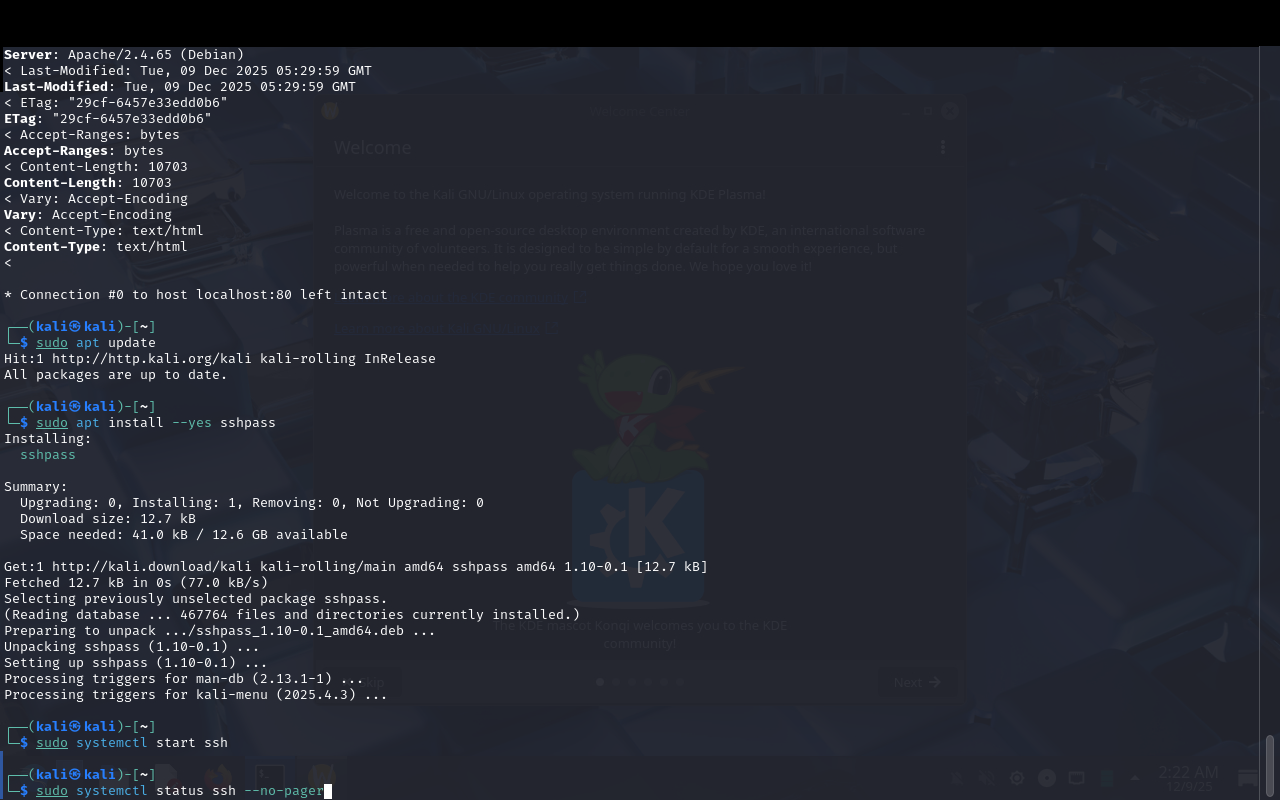Click the Welcome Center app icon in title bar

pyautogui.click(x=331, y=112)
